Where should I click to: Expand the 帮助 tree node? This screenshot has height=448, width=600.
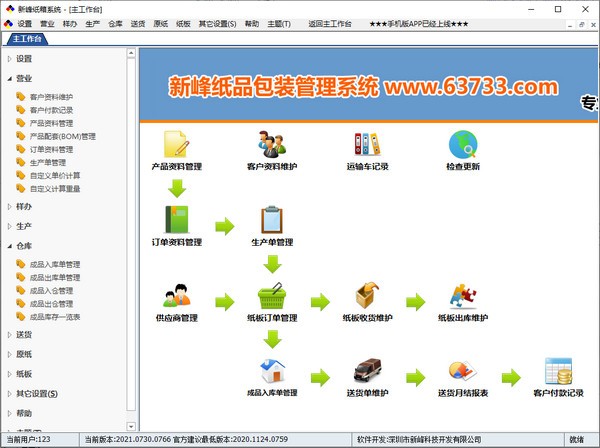[x=10, y=414]
